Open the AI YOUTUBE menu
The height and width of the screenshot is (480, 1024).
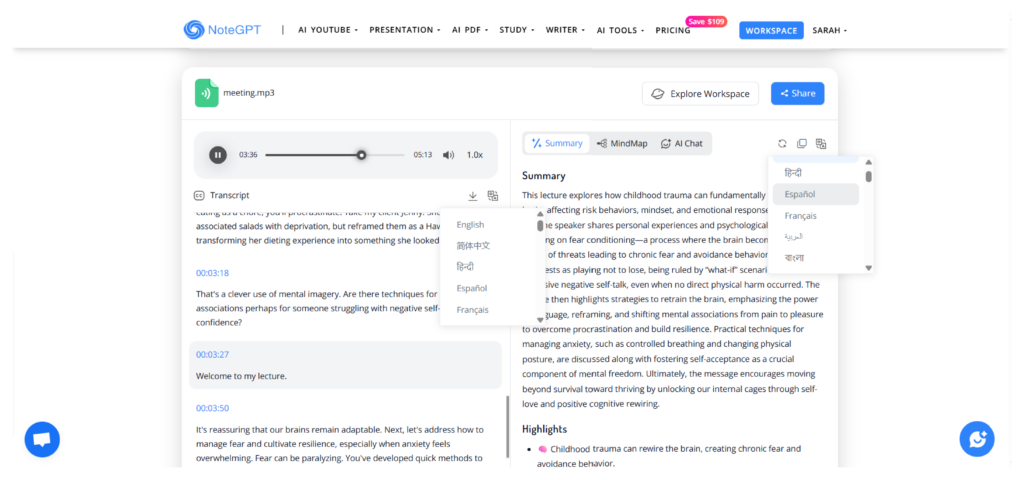tap(328, 30)
